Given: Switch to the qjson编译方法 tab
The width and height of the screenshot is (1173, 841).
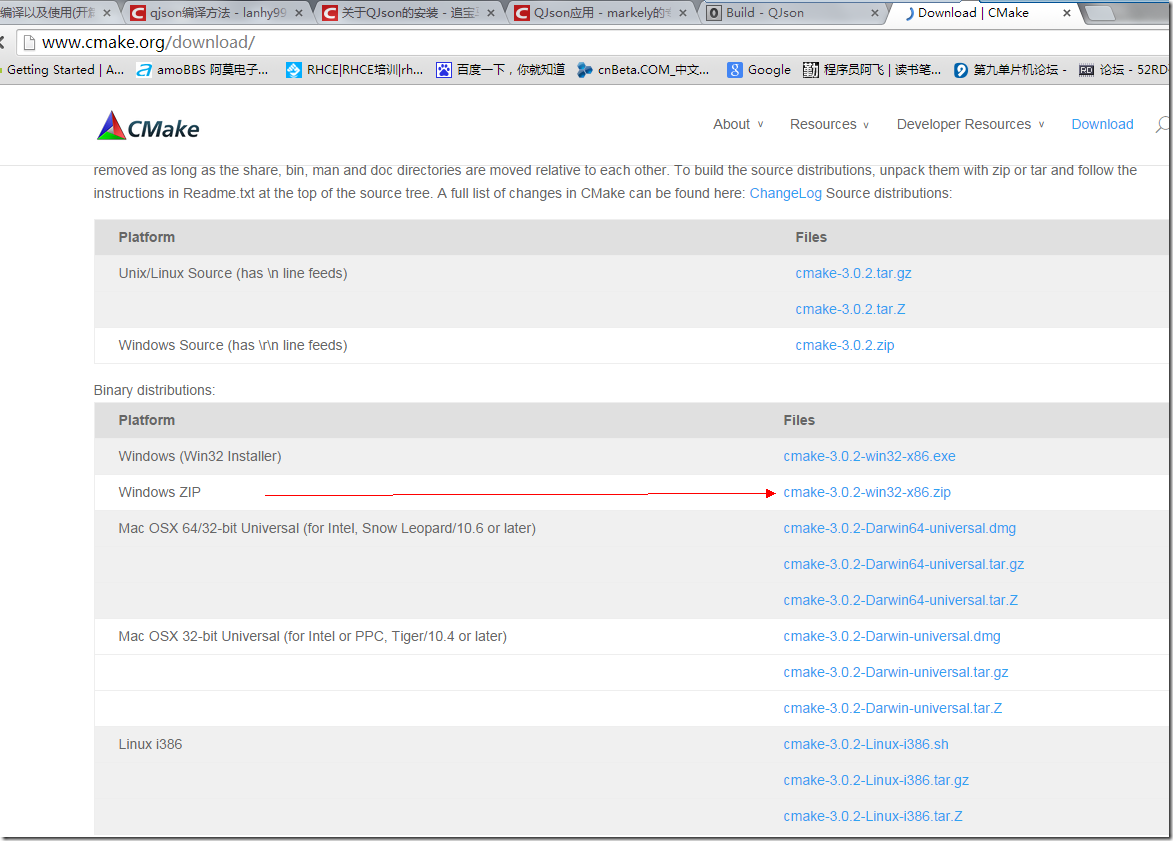Looking at the screenshot, I should [218, 13].
